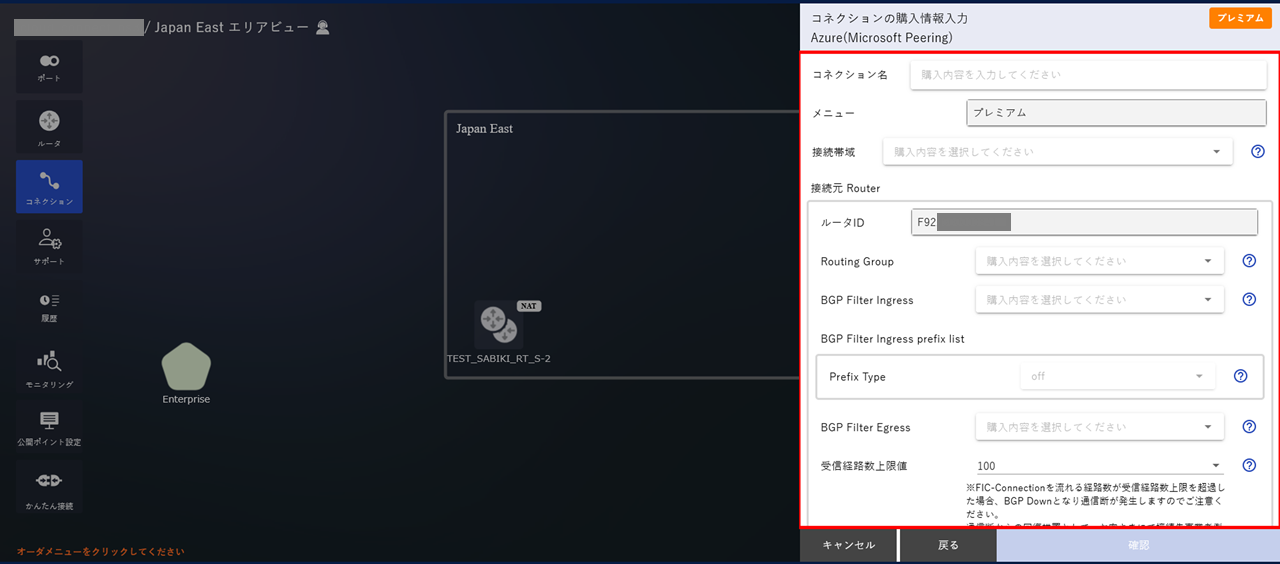Viewport: 1280px width, 564px height.
Task: Click the Japan East エリアビュー heading
Action: click(x=232, y=28)
